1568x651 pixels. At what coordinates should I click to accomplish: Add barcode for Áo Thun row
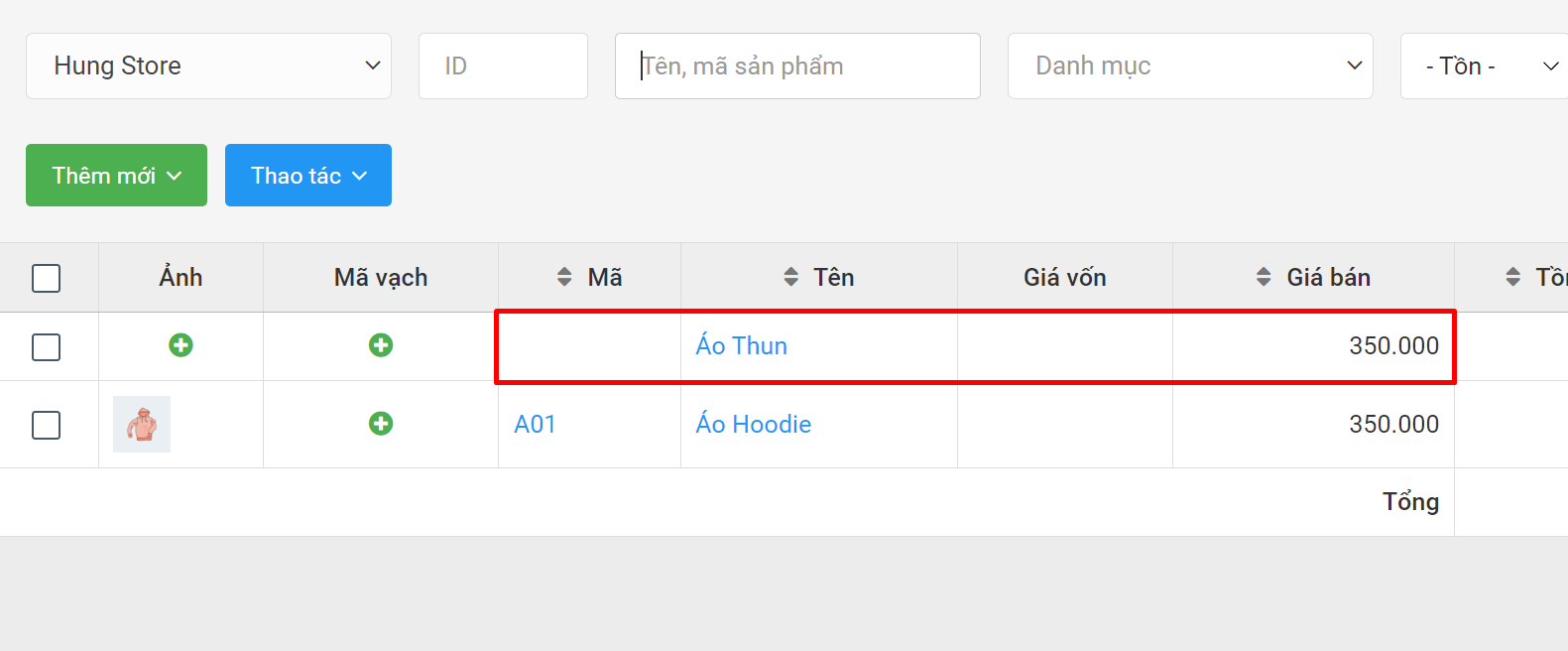coord(381,345)
